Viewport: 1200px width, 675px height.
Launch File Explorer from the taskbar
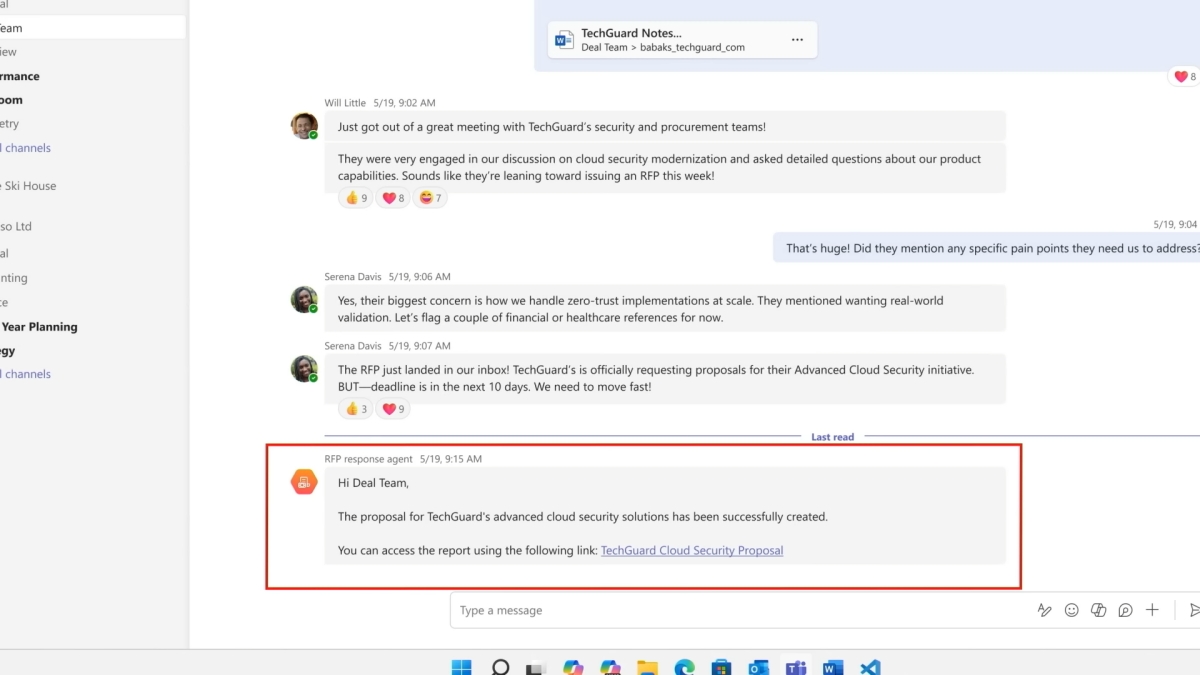pyautogui.click(x=647, y=667)
